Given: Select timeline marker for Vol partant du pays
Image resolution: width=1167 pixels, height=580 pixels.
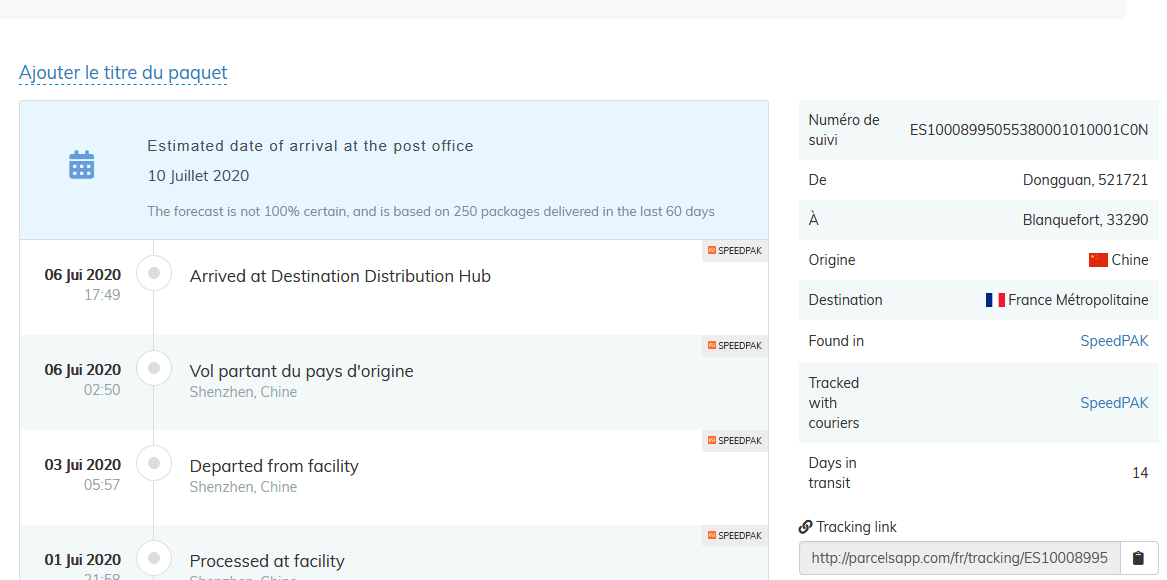Looking at the screenshot, I should (154, 368).
